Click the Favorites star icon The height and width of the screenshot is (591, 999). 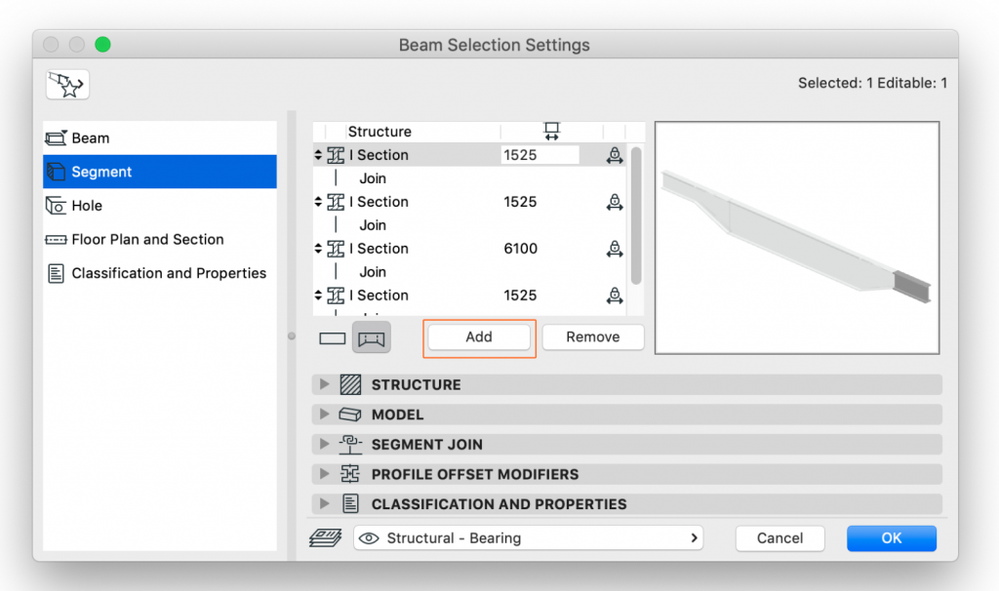coord(67,85)
